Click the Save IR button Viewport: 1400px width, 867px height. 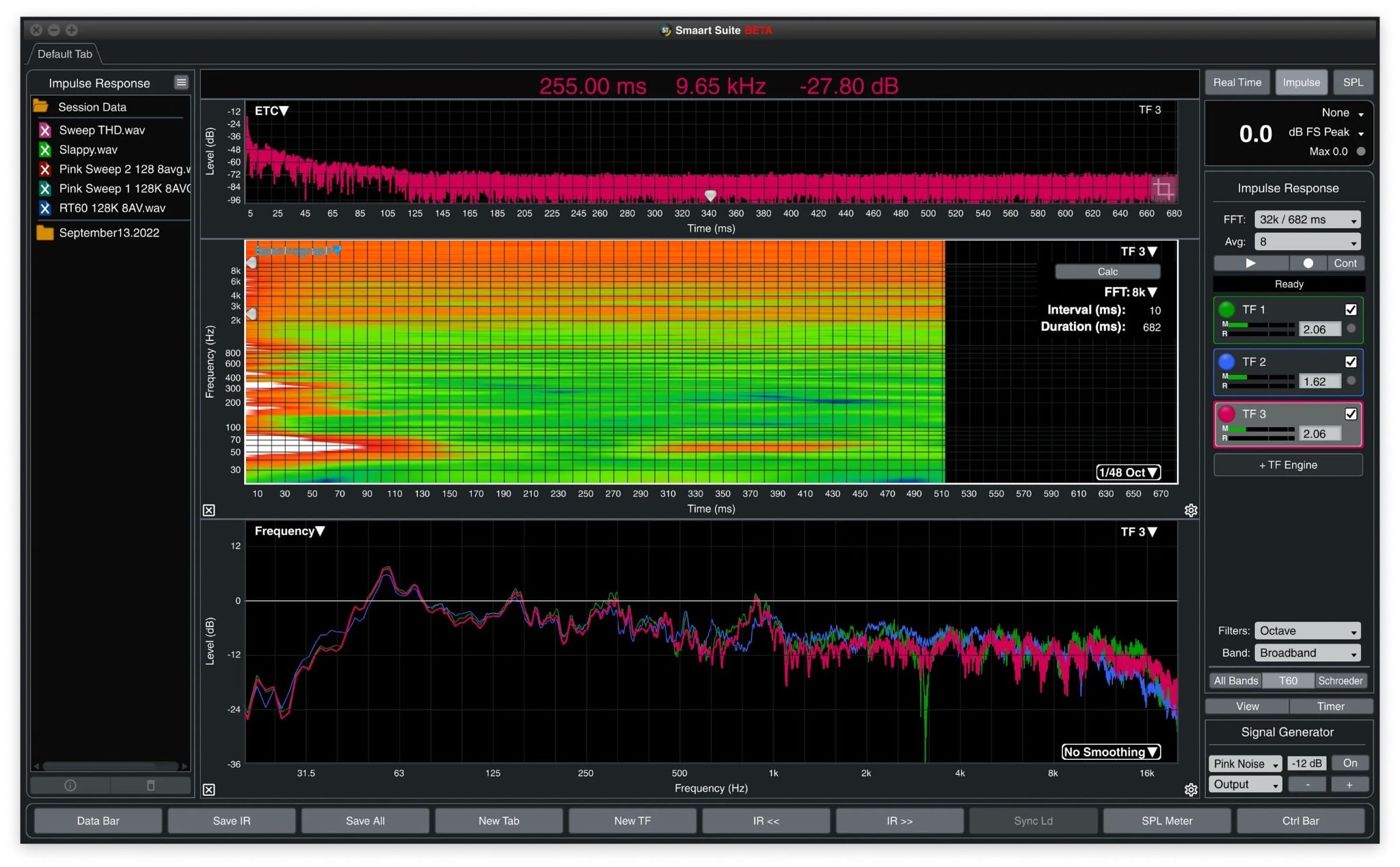(231, 821)
